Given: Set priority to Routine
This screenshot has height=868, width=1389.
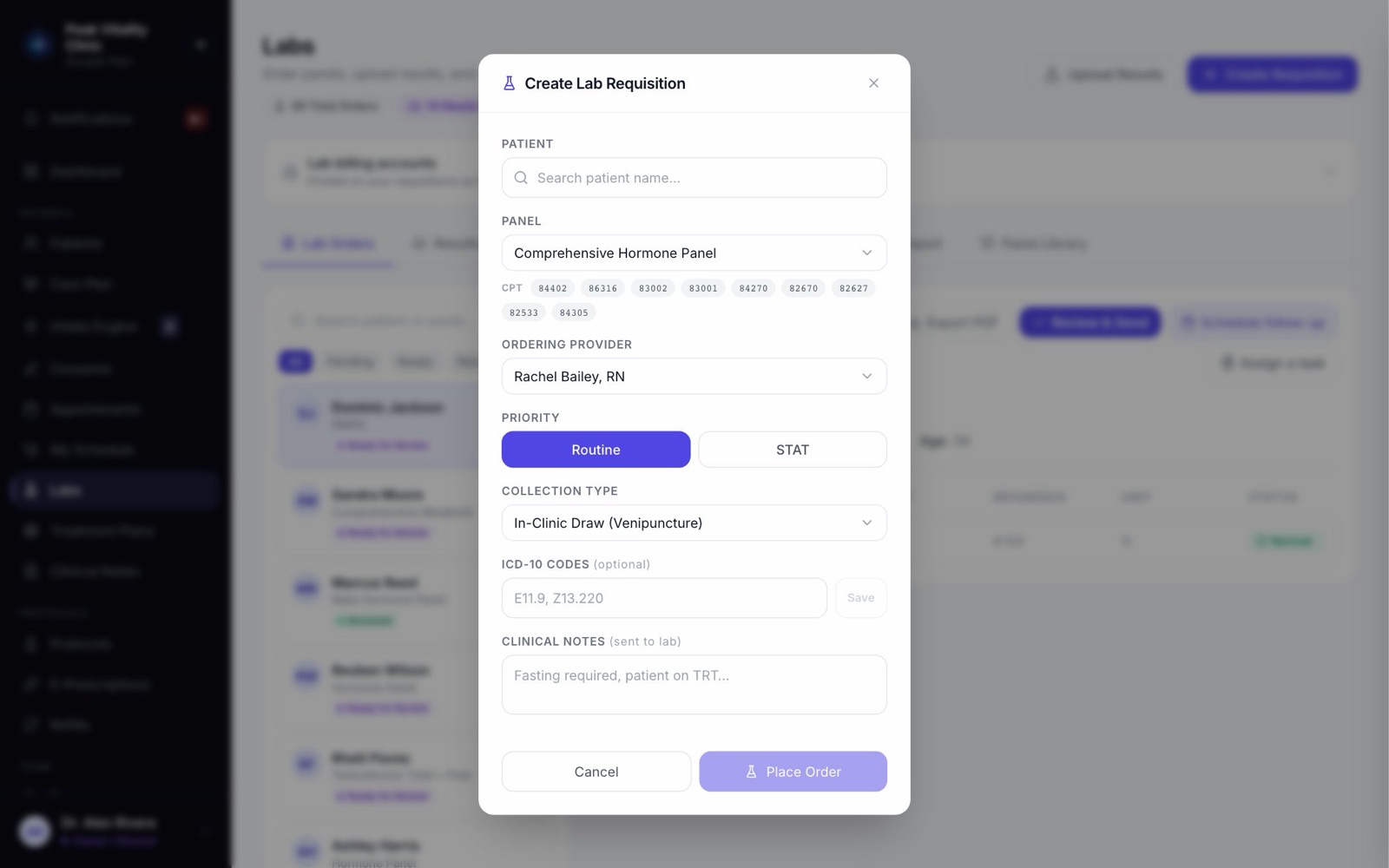Looking at the screenshot, I should pyautogui.click(x=596, y=450).
